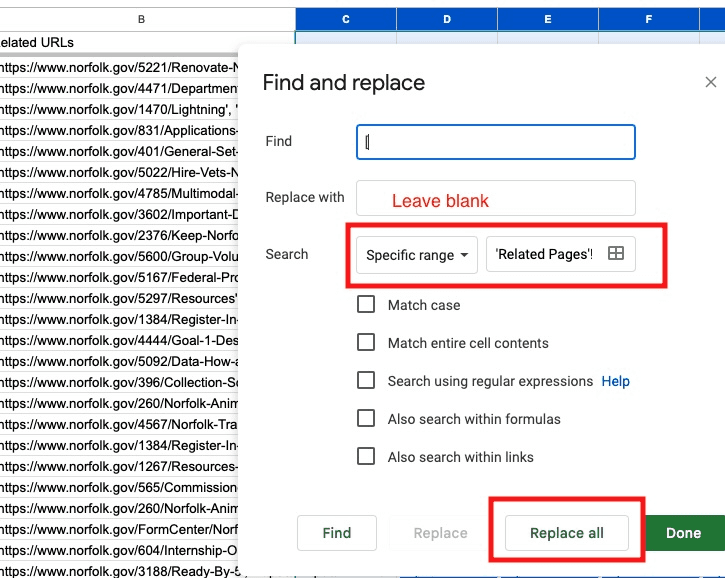Select cell with 4444/Goal-1-Des URL
Screen dimensions: 725x578
[x=119, y=340]
